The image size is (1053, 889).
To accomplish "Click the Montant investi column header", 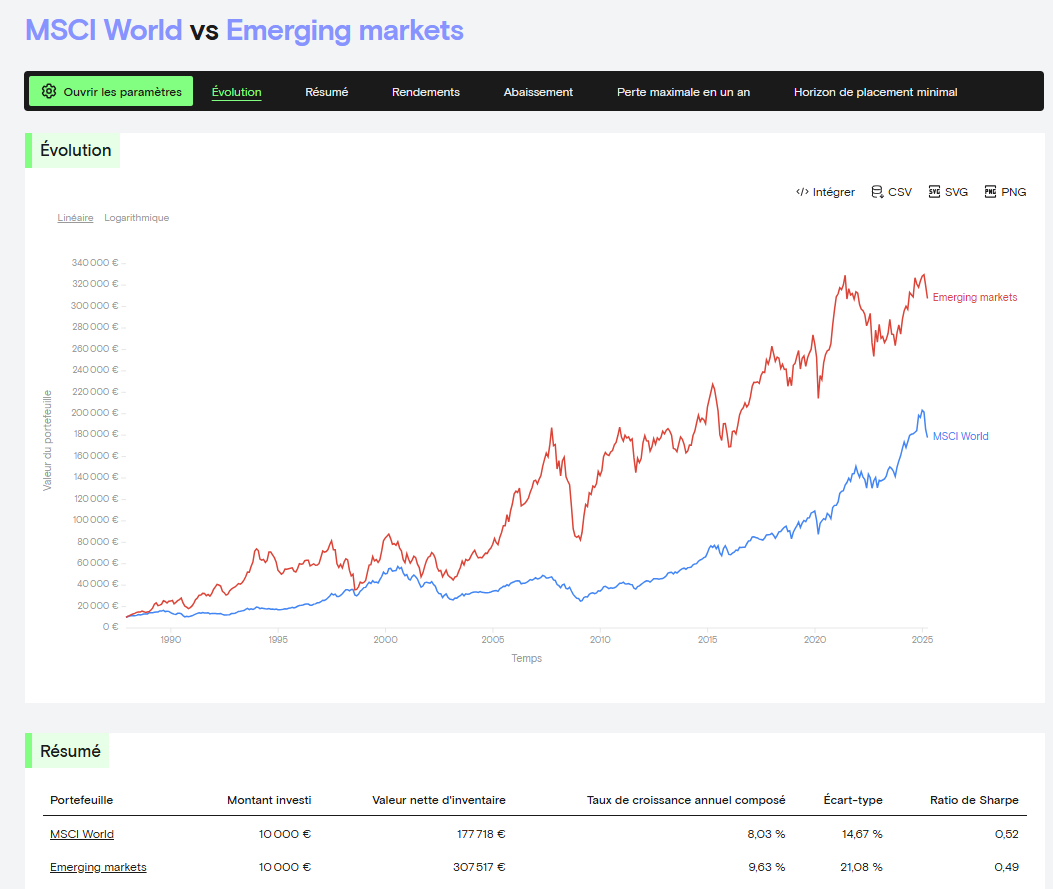I will click(269, 800).
